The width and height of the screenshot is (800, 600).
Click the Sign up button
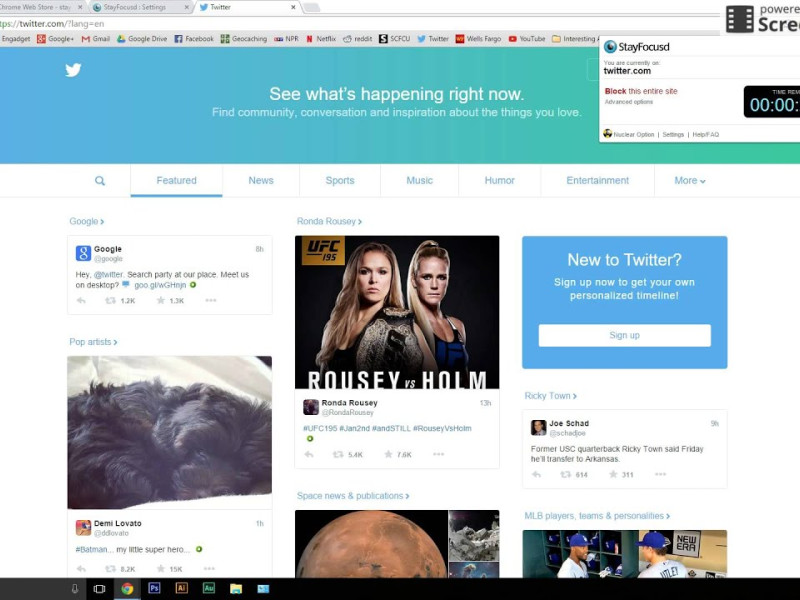tap(624, 335)
